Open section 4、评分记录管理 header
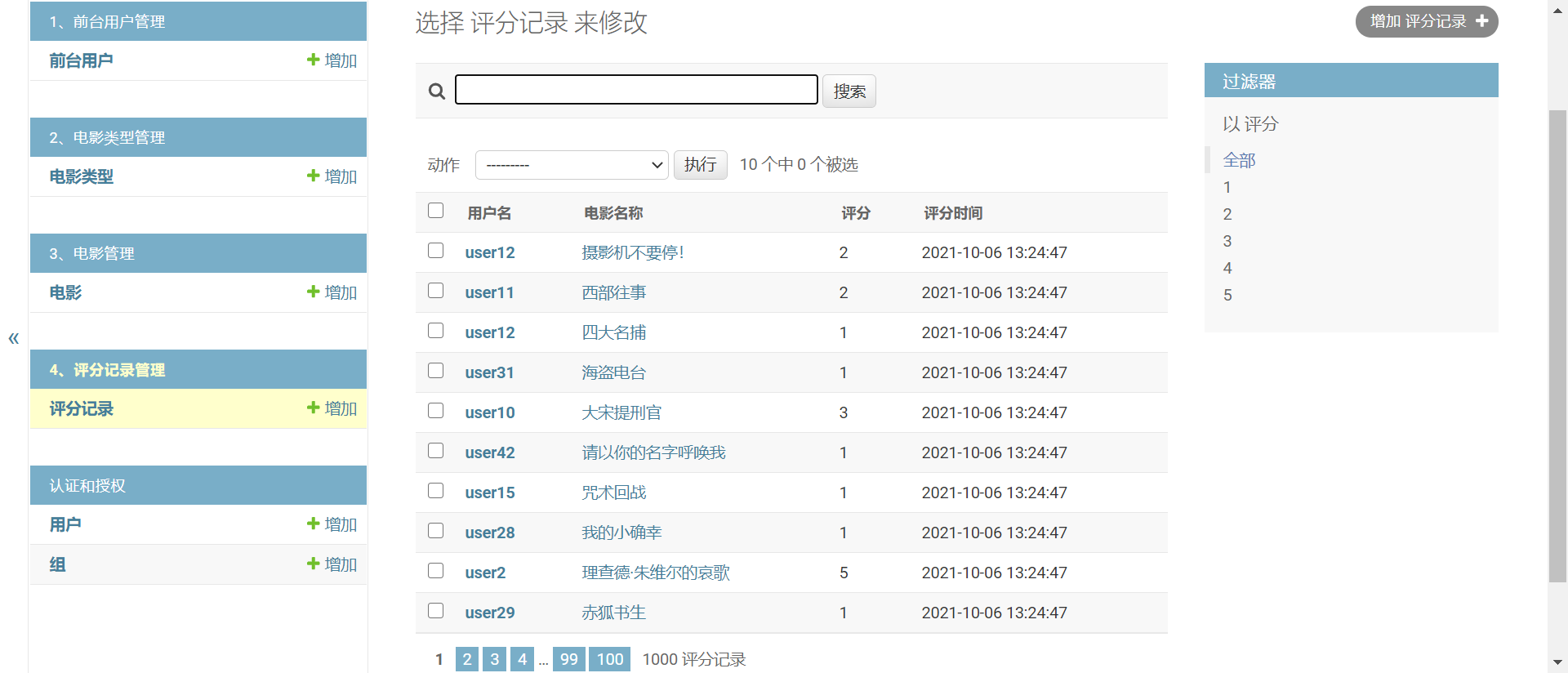 pos(107,370)
